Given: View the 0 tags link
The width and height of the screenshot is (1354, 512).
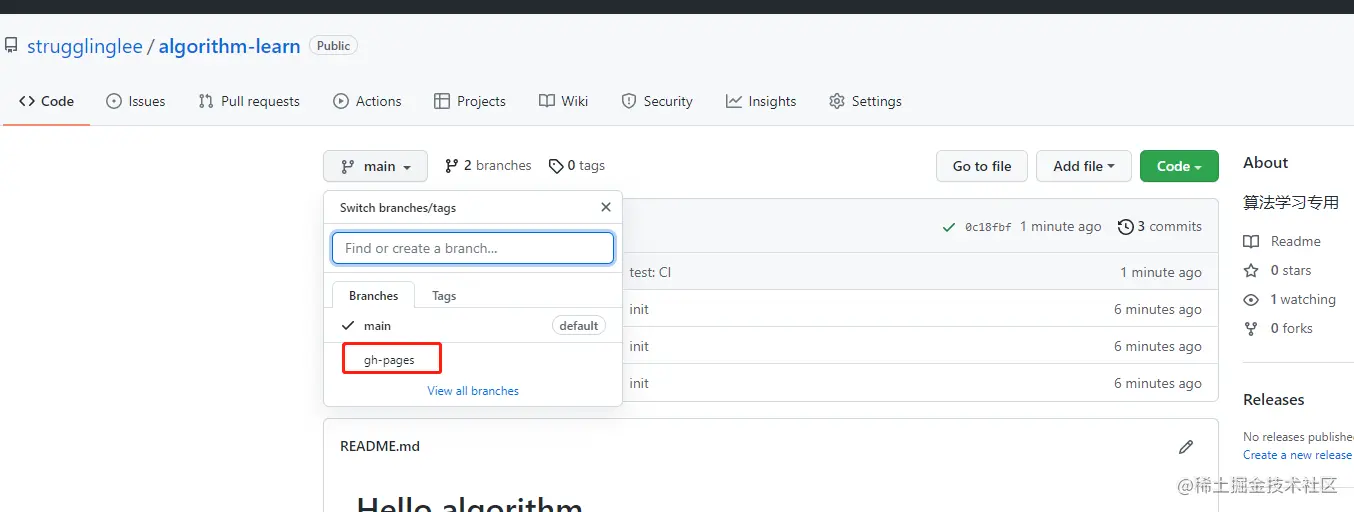Looking at the screenshot, I should [577, 166].
